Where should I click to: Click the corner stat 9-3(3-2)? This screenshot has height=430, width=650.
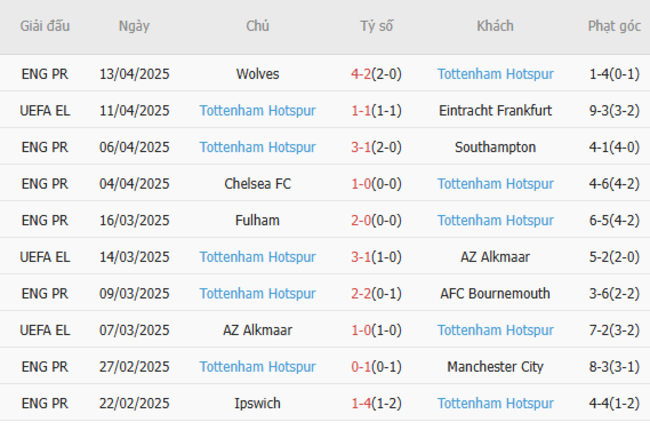pyautogui.click(x=614, y=111)
